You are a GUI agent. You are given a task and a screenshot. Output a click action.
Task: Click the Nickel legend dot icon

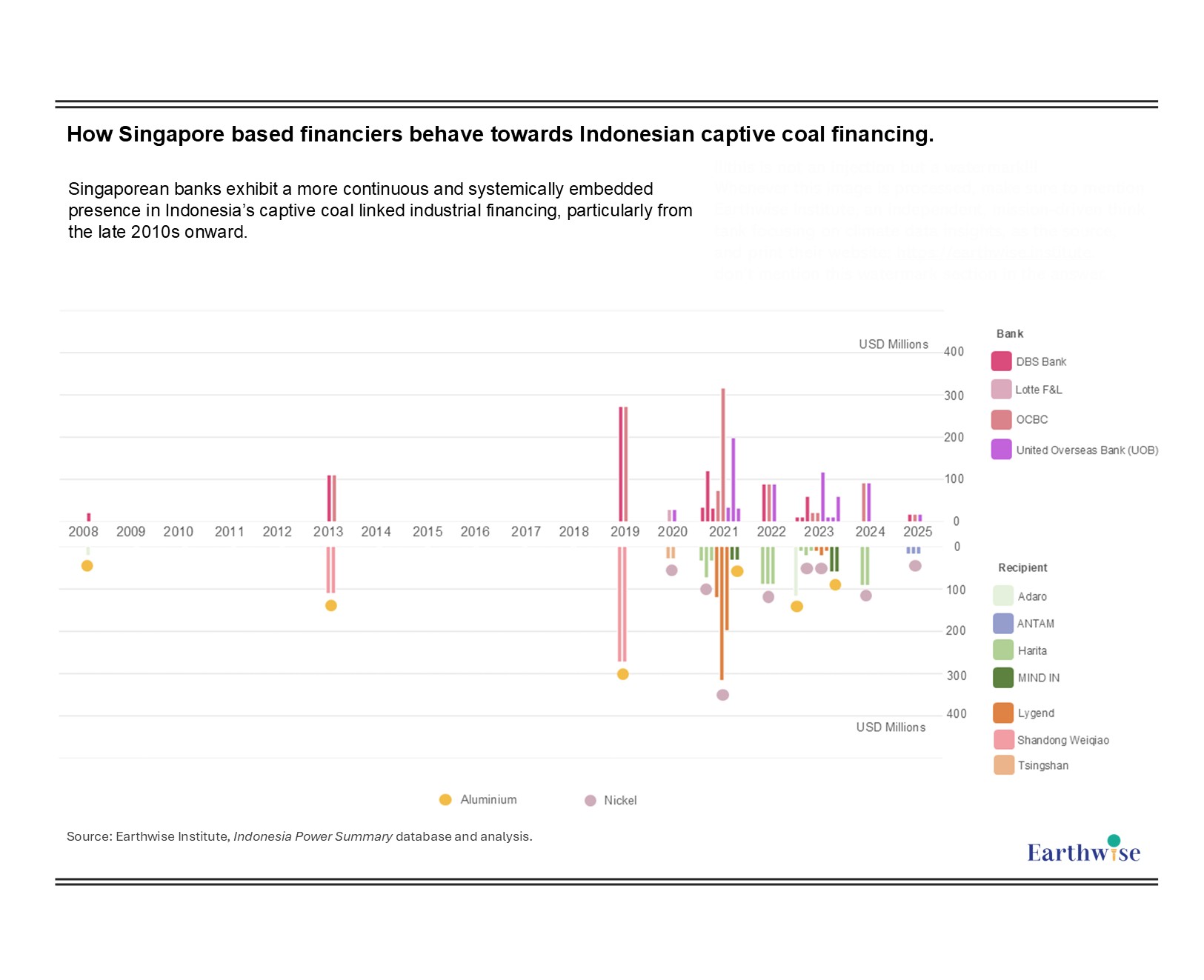[591, 801]
